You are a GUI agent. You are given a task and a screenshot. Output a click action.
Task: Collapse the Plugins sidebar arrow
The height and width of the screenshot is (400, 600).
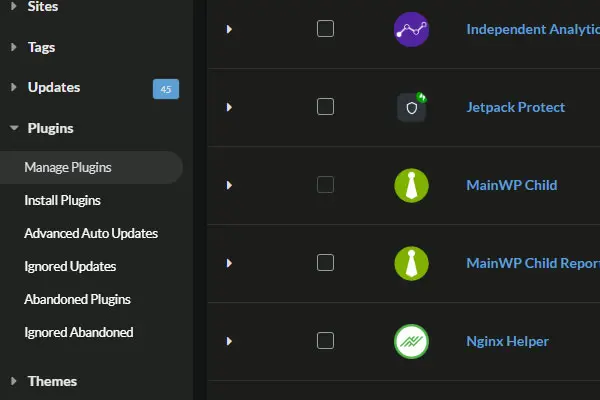pyautogui.click(x=14, y=128)
